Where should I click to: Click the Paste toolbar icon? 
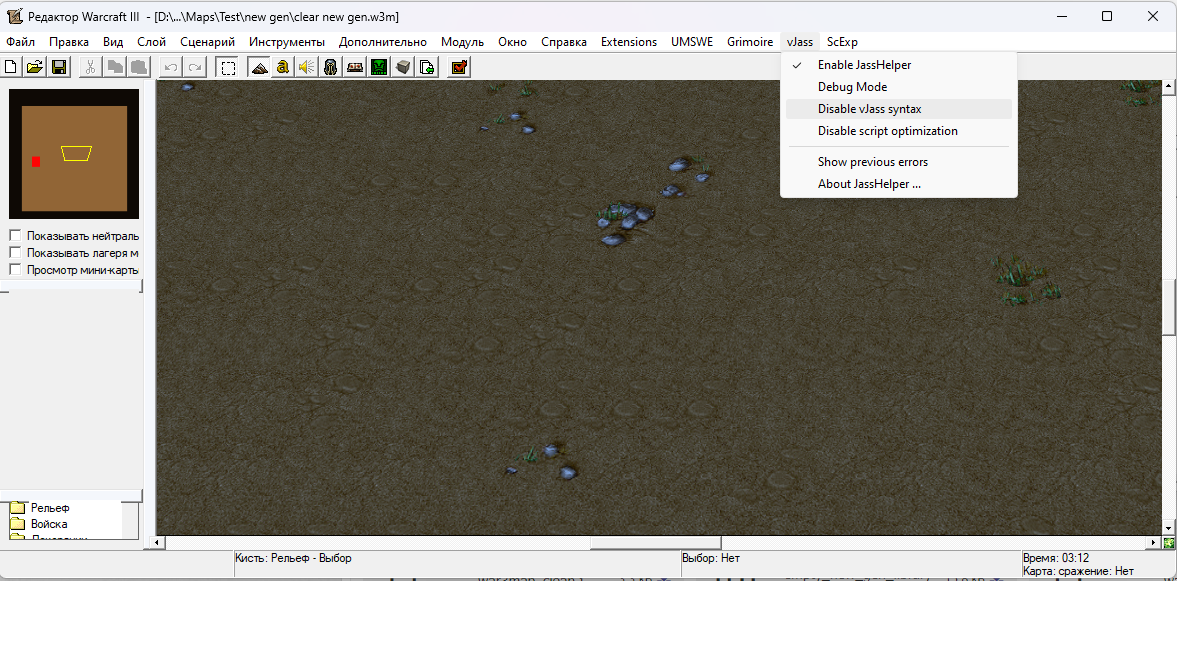click(138, 68)
